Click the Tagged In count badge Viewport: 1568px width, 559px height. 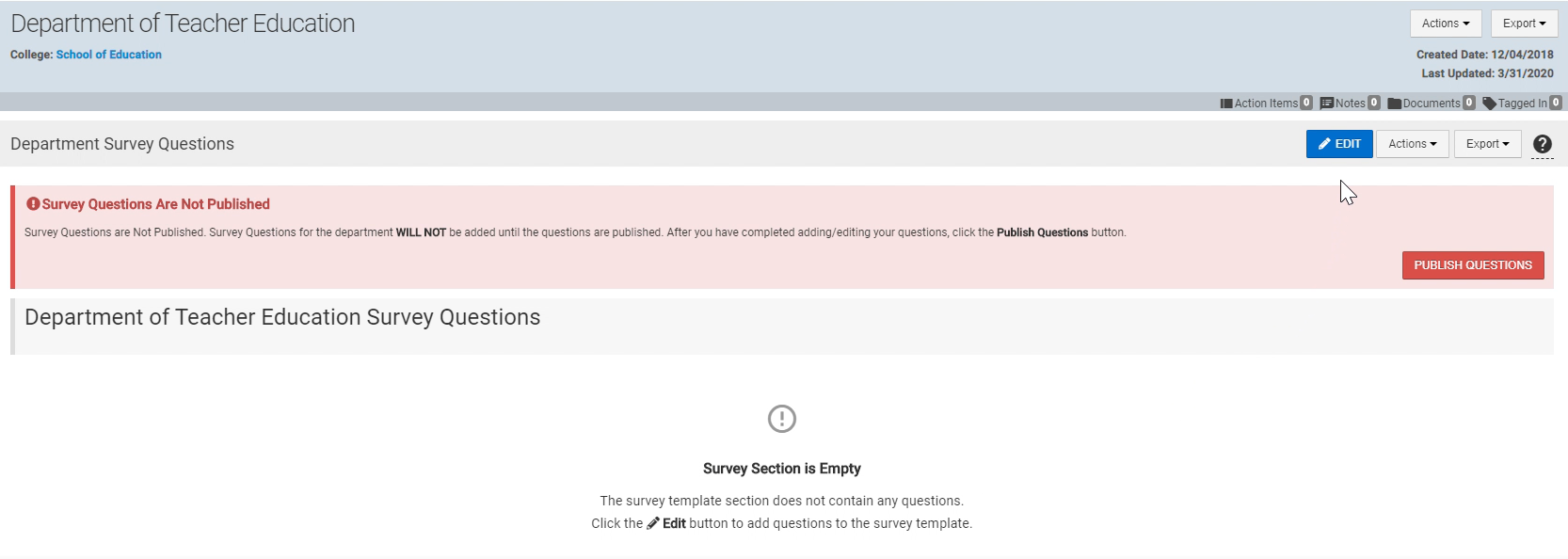point(1556,103)
